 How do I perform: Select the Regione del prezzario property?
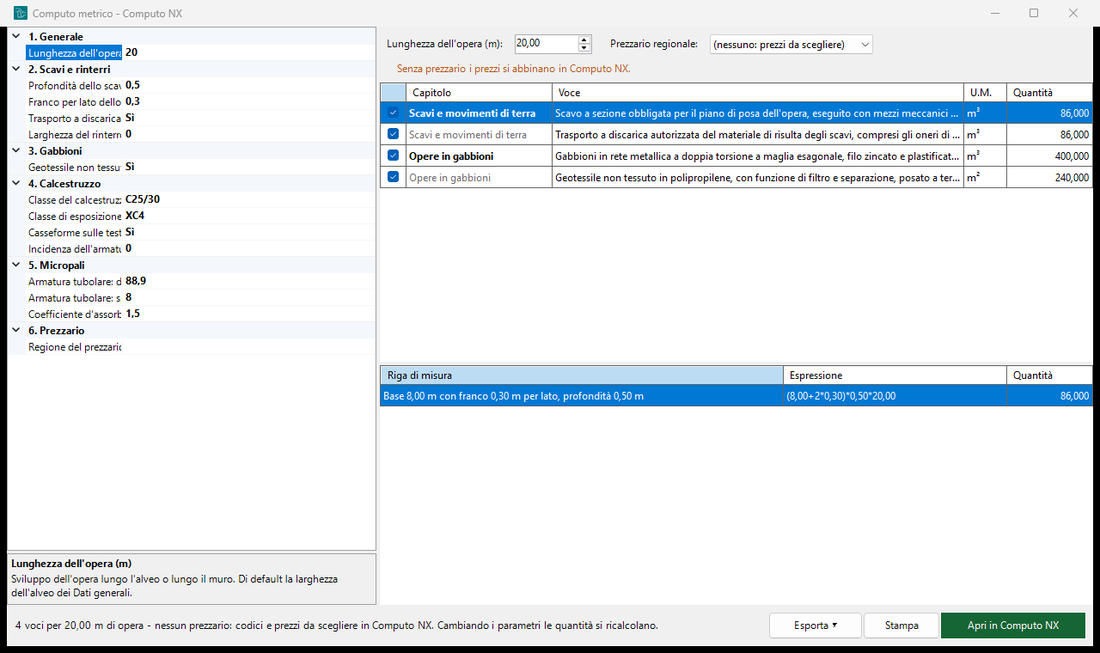(200, 347)
